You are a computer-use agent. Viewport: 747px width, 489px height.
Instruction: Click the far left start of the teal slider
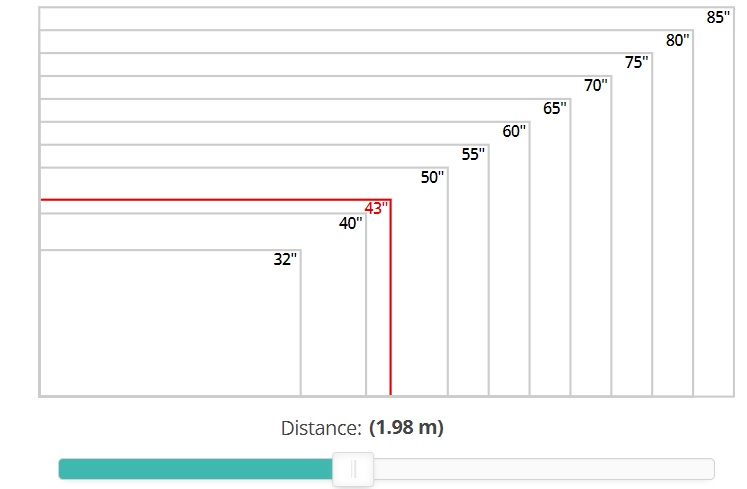point(61,469)
